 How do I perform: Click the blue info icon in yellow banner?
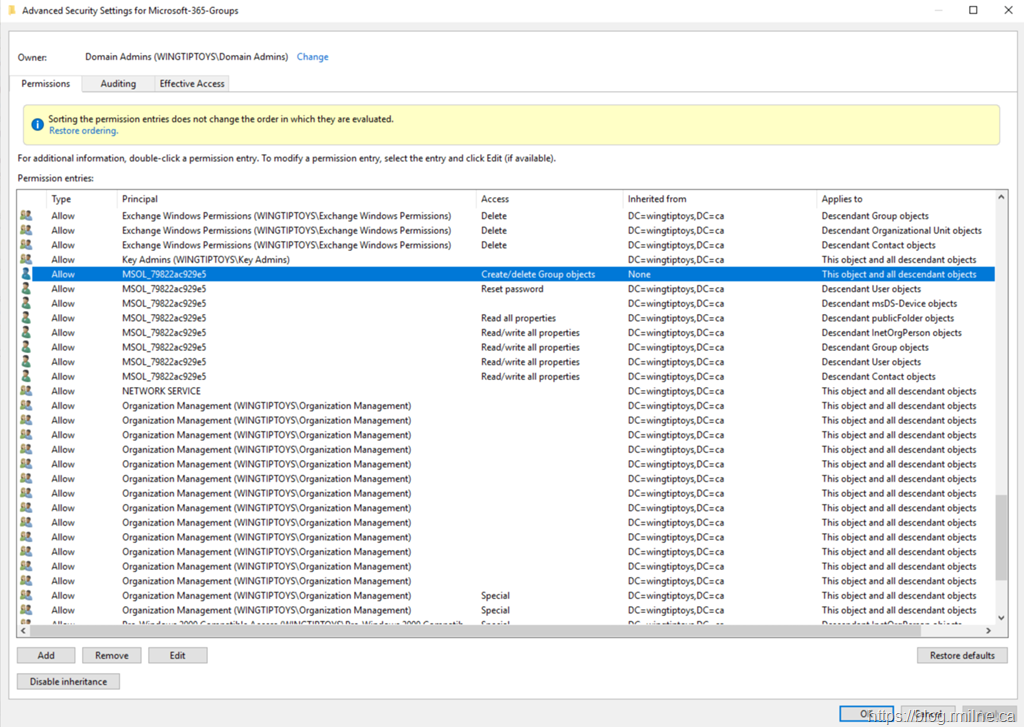coord(37,125)
